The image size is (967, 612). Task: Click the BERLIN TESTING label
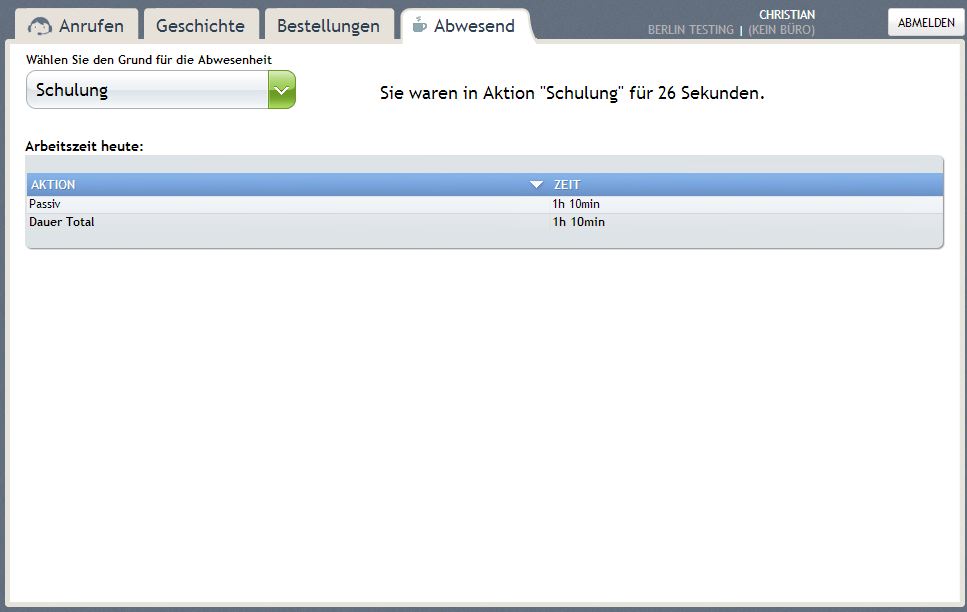[x=691, y=30]
